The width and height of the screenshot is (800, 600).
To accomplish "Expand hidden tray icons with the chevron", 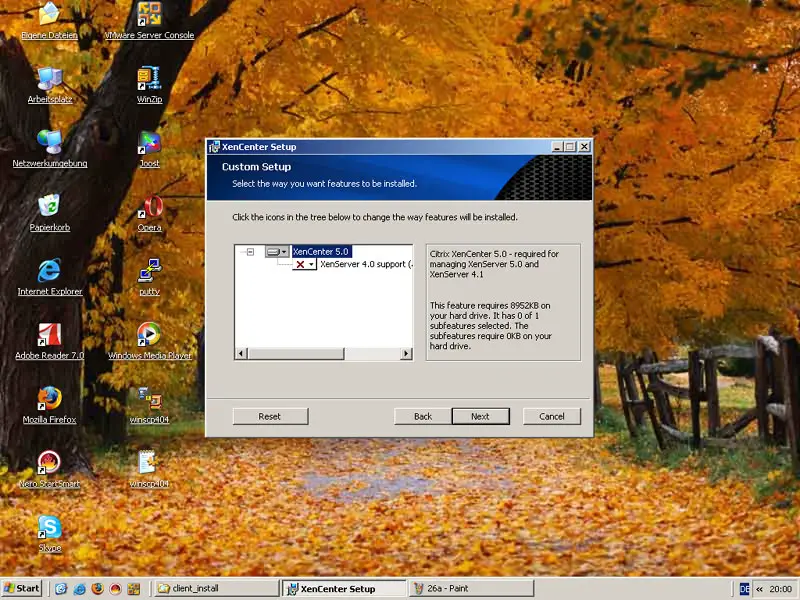I will [759, 589].
